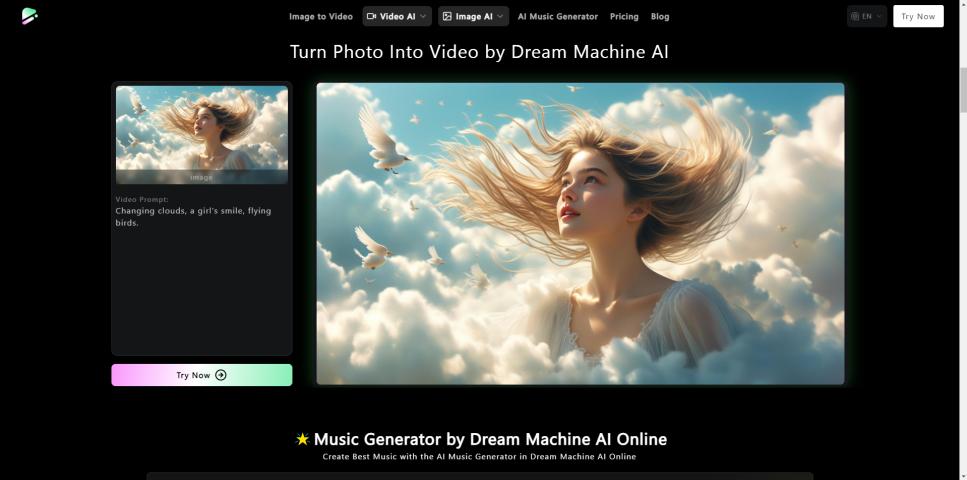Image resolution: width=967 pixels, height=480 pixels.
Task: Go to Image to Video in navigation
Action: pyautogui.click(x=320, y=16)
